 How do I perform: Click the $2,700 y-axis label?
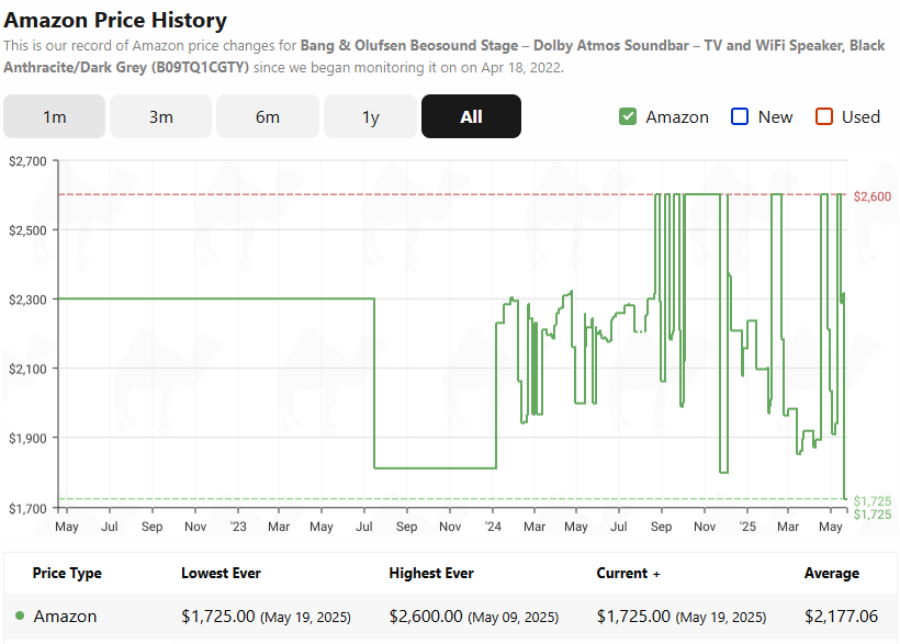(28, 161)
